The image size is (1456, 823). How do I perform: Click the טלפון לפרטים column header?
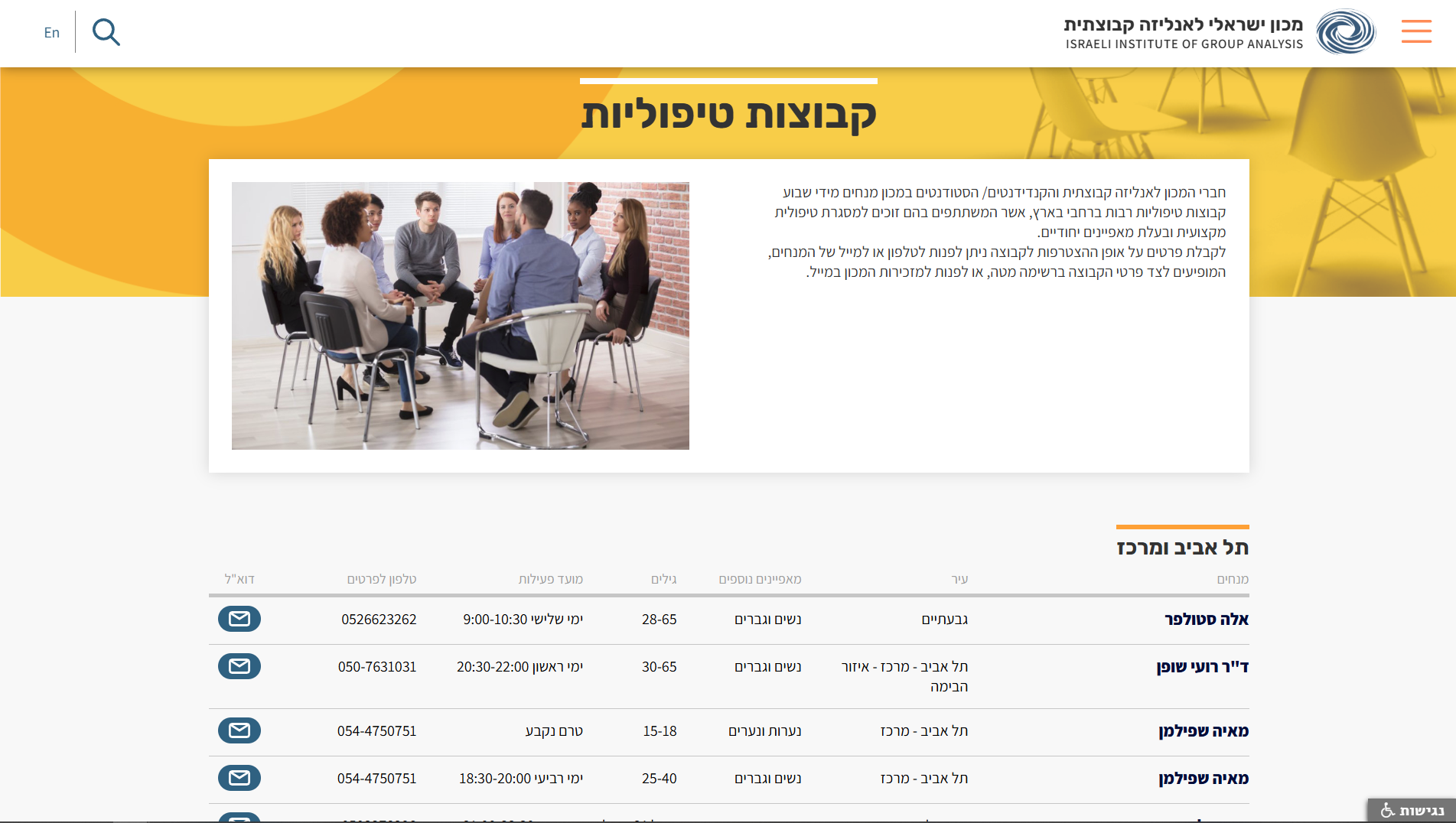381,579
